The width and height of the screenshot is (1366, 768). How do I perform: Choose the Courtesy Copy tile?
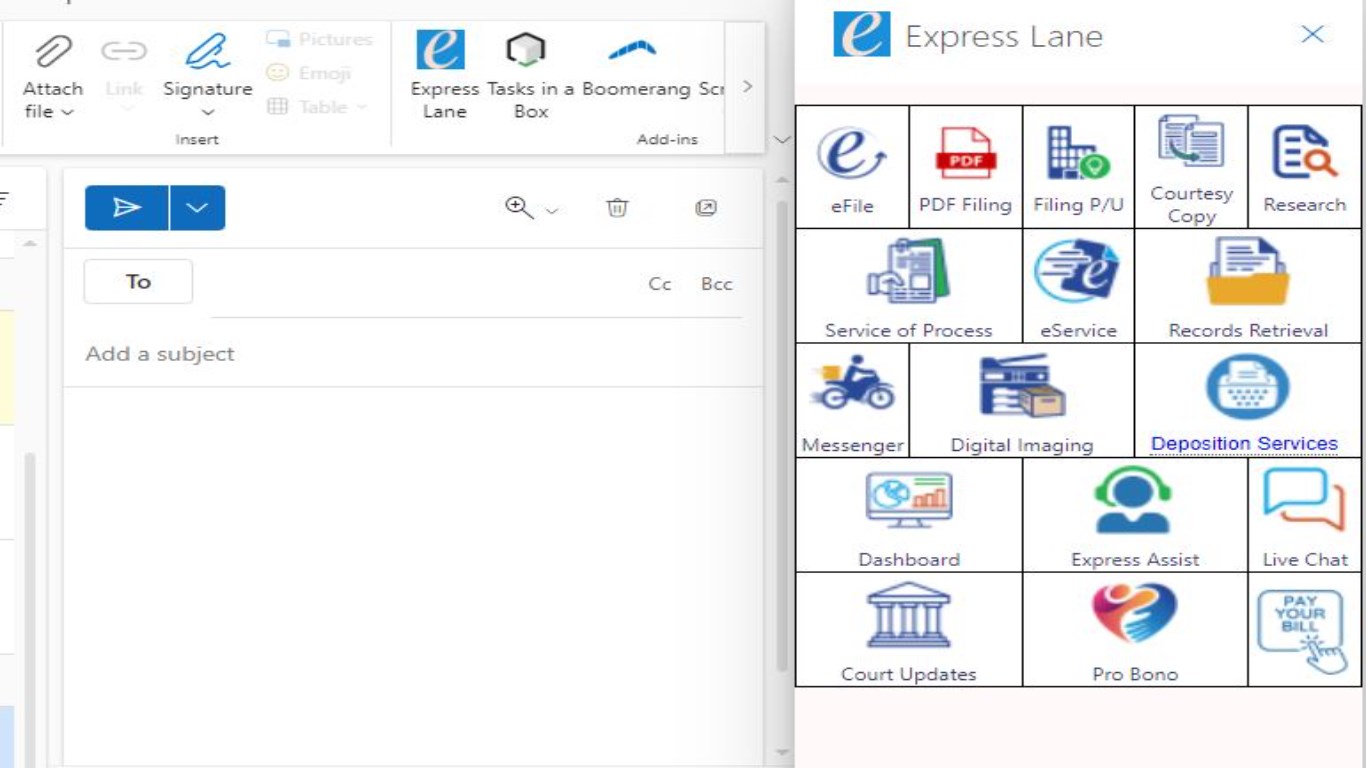(x=1191, y=167)
